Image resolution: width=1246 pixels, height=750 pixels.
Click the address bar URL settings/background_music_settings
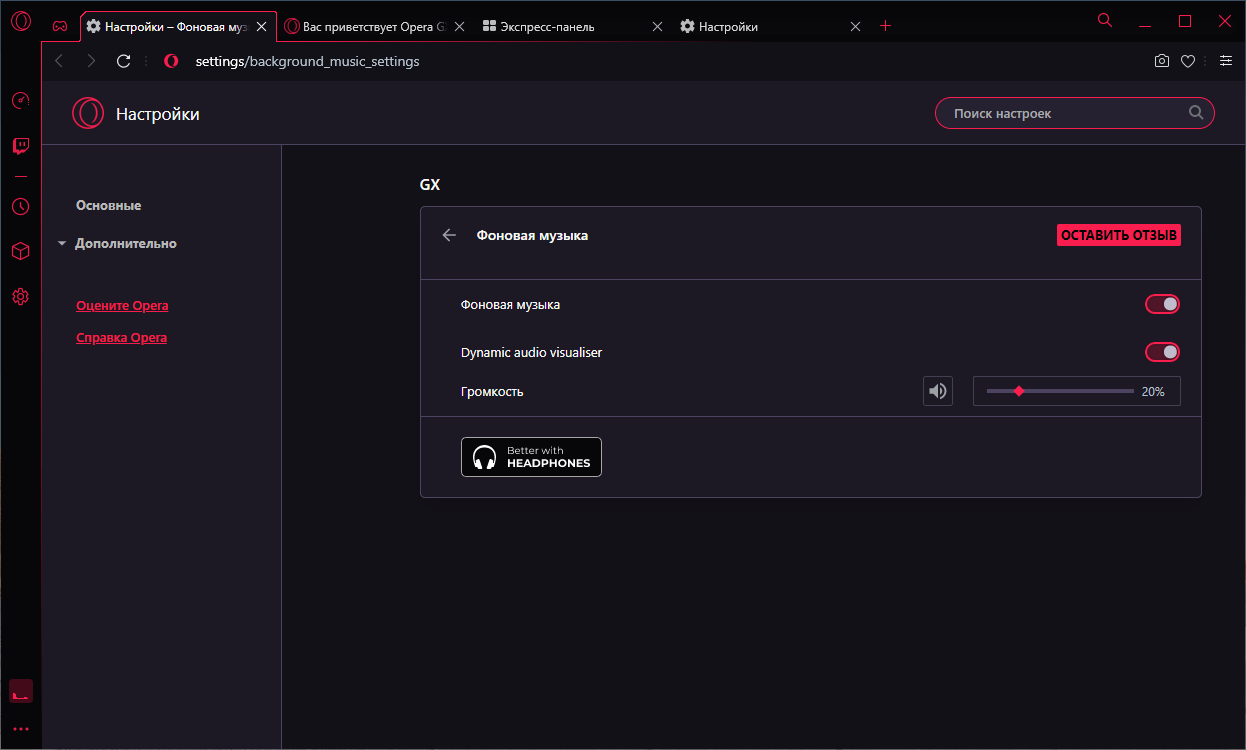coord(307,61)
